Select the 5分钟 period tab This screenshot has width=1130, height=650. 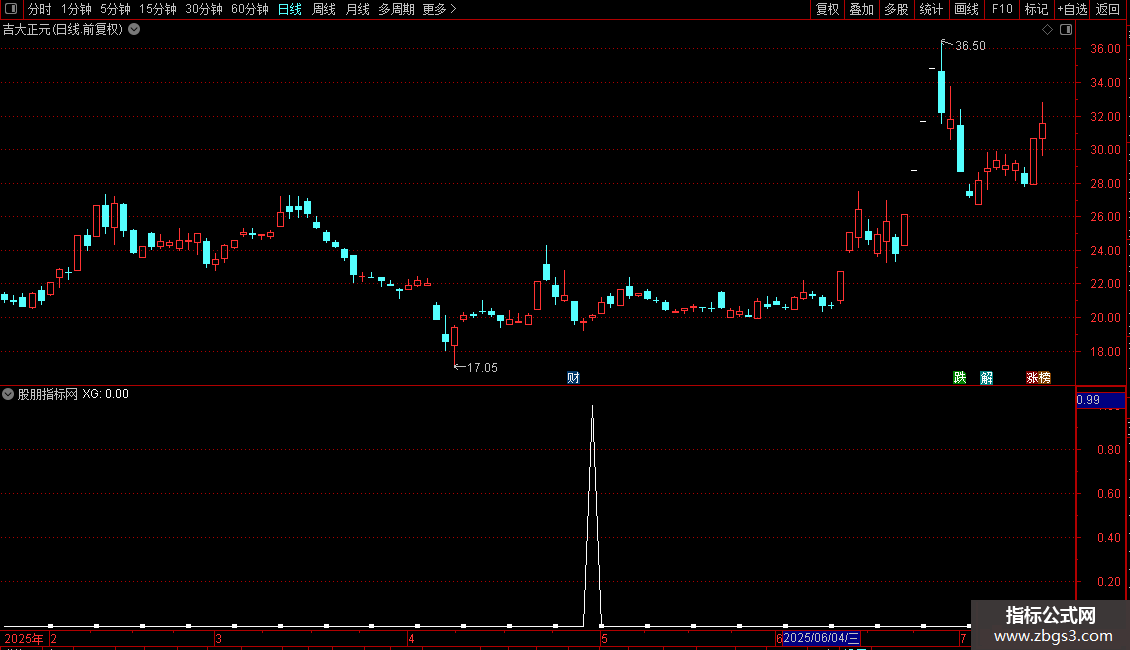point(115,9)
